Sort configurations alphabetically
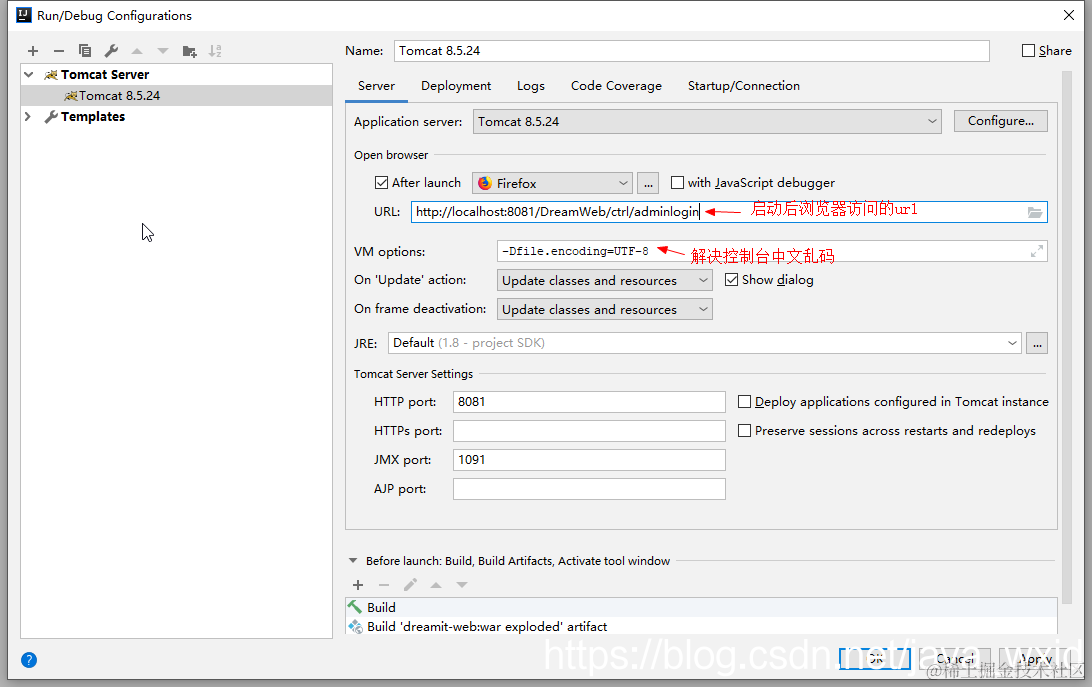The width and height of the screenshot is (1092, 687). [215, 51]
